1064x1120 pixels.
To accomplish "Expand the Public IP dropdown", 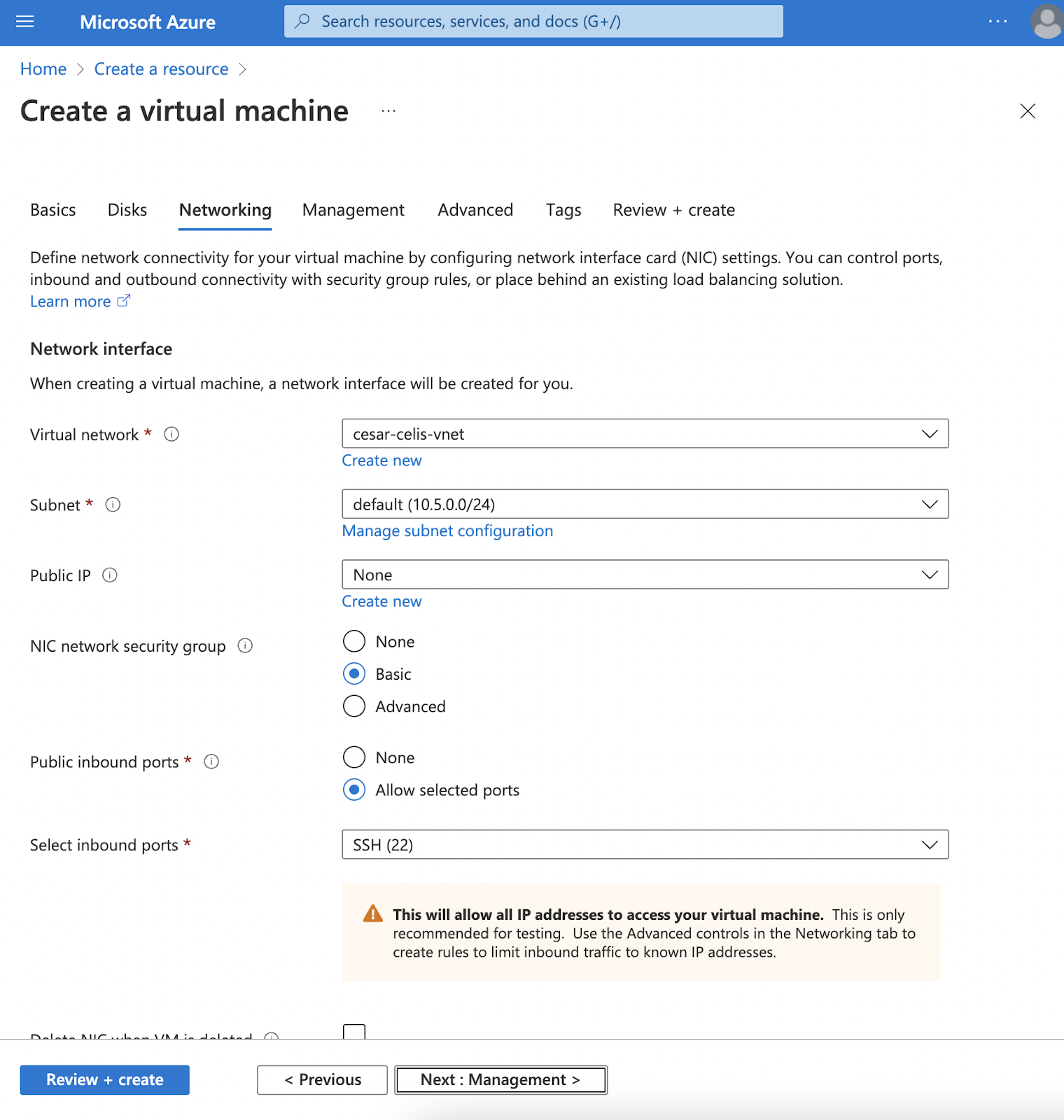I will tap(645, 575).
